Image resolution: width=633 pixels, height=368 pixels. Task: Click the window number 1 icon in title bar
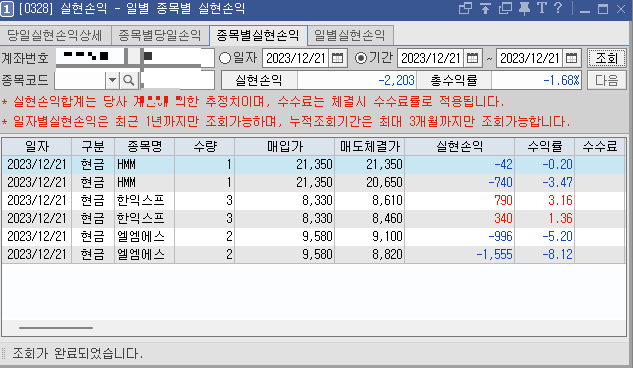[7, 9]
